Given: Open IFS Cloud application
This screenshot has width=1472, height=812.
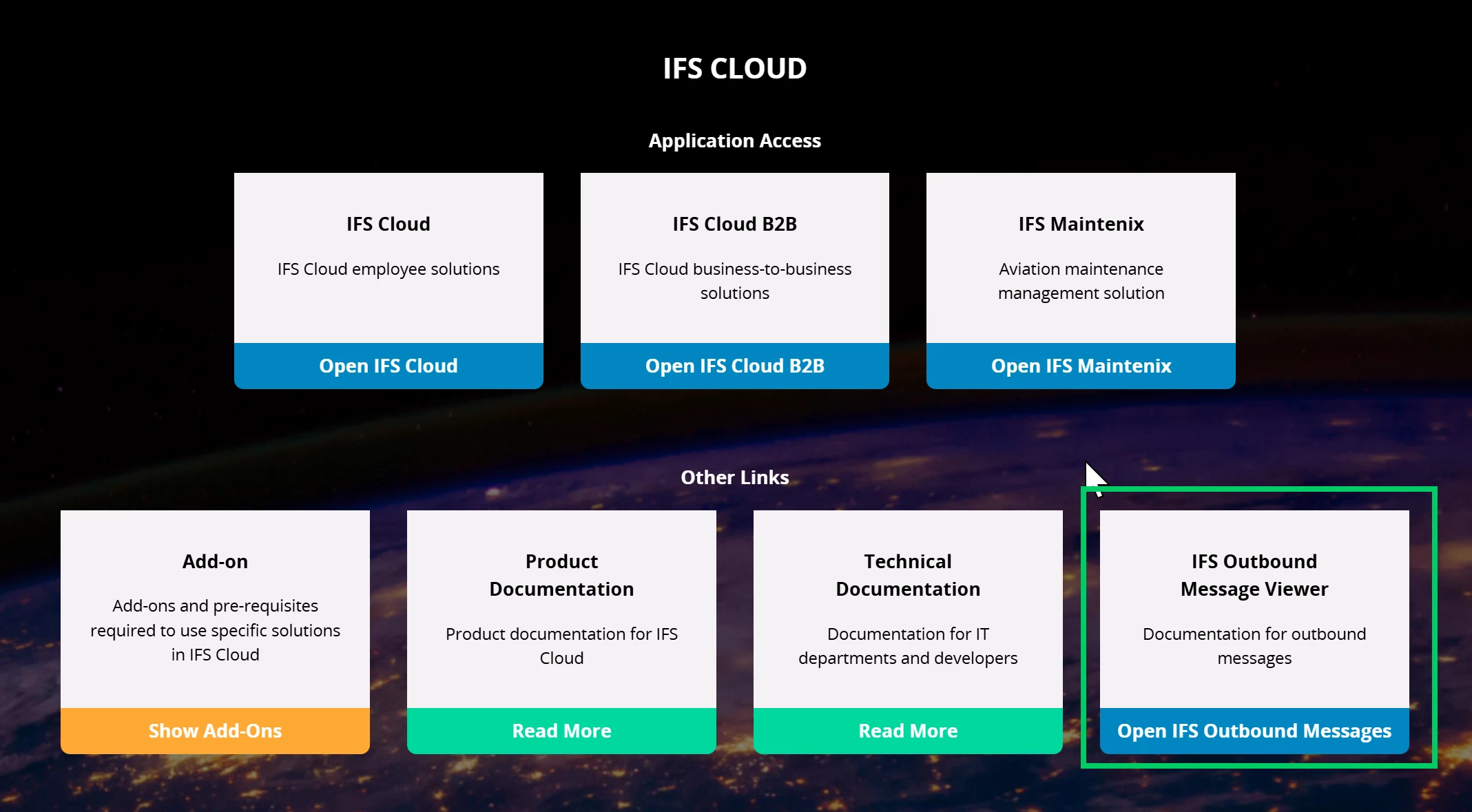Looking at the screenshot, I should click(x=388, y=366).
